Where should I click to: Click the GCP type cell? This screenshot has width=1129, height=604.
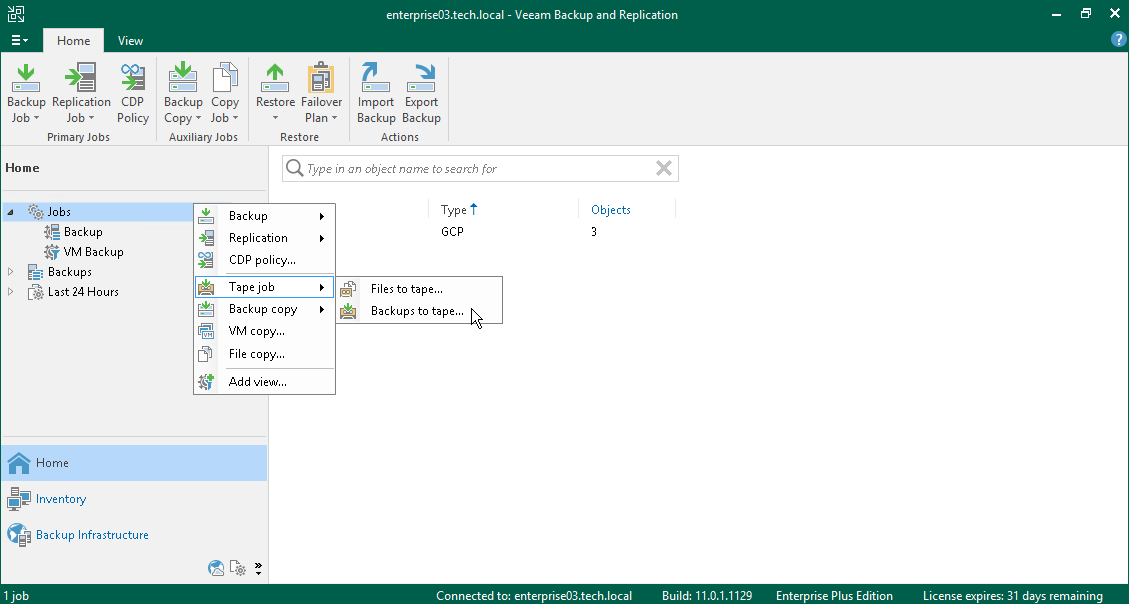point(452,232)
